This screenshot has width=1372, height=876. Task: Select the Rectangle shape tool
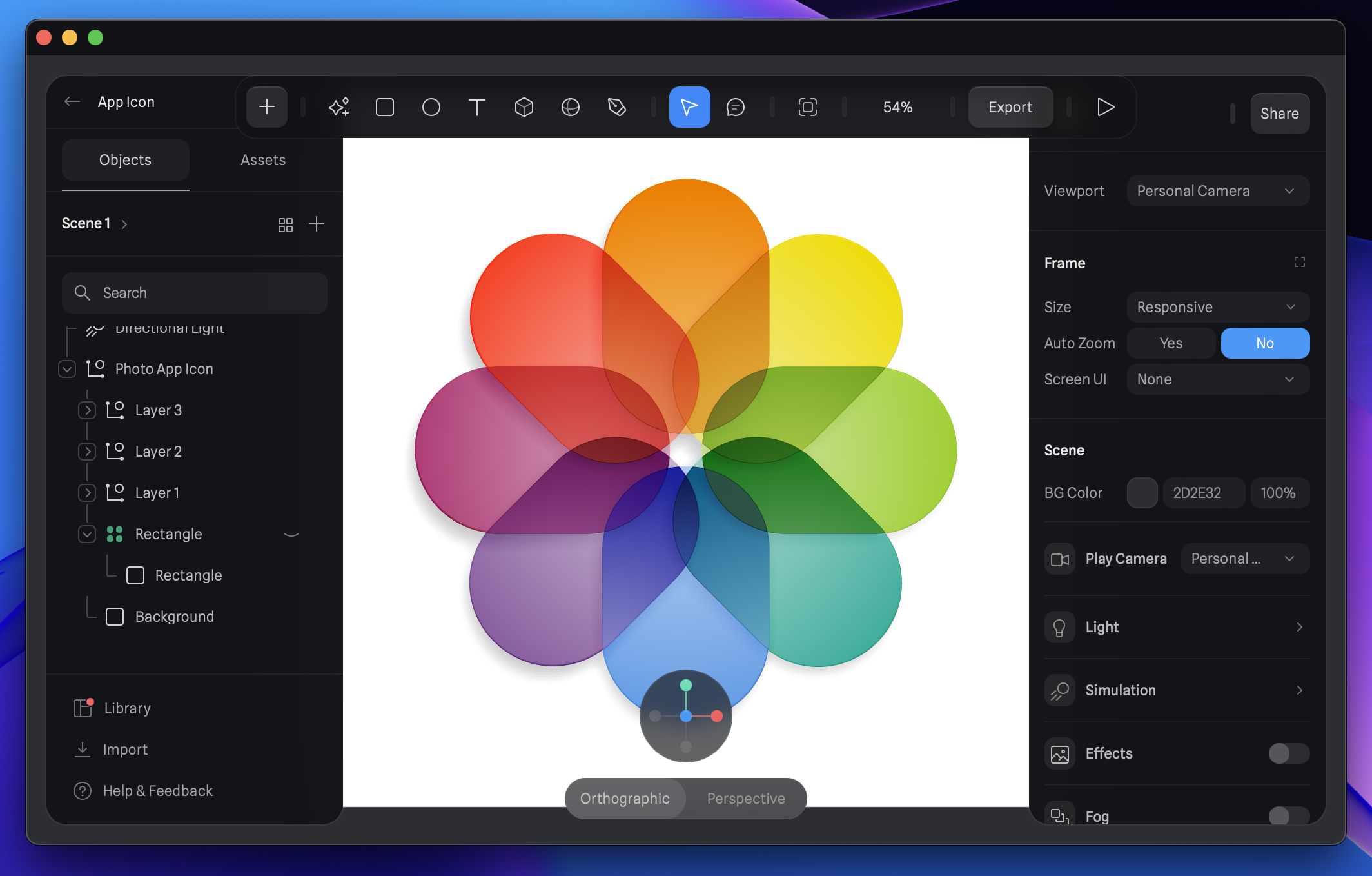click(x=385, y=107)
